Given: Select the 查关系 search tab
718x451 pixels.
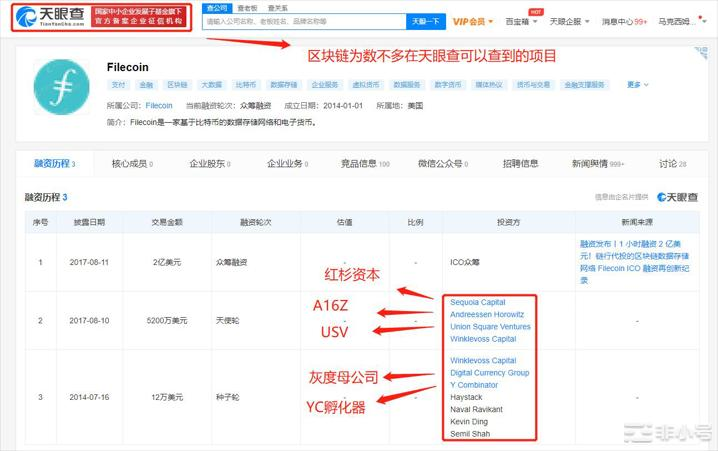Looking at the screenshot, I should tap(278, 8).
